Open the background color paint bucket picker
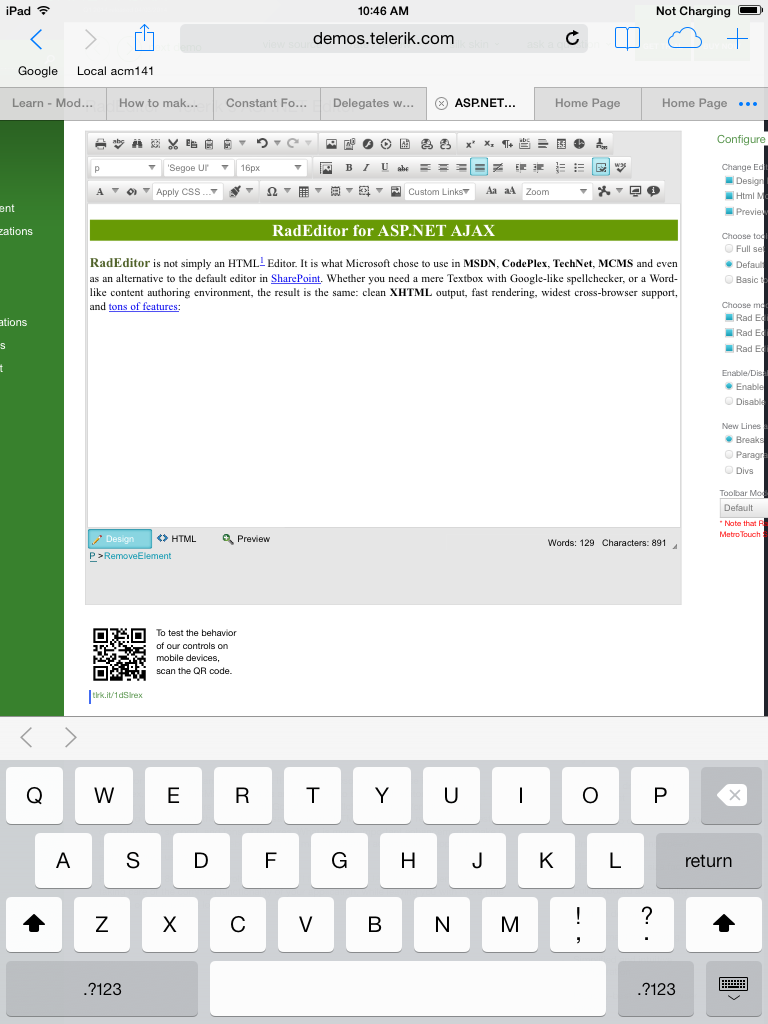768x1024 pixels. coord(131,191)
